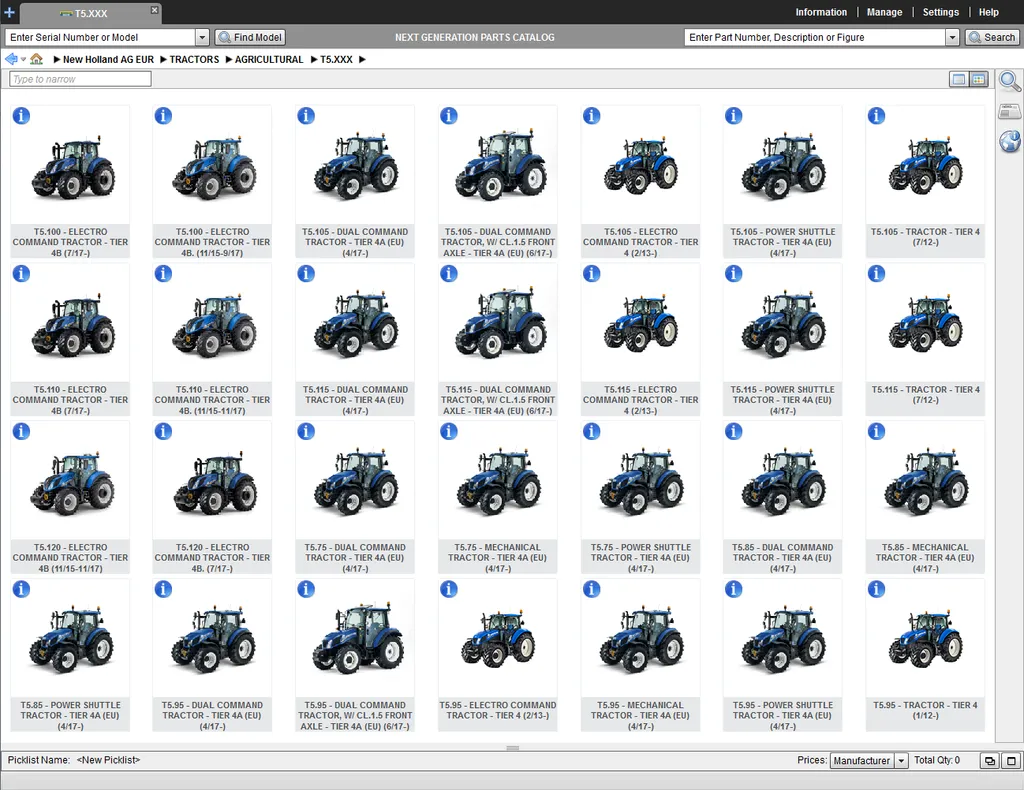
Task: Open T5.110 Electro Command (11/15-11/17) label
Action: click(212, 400)
